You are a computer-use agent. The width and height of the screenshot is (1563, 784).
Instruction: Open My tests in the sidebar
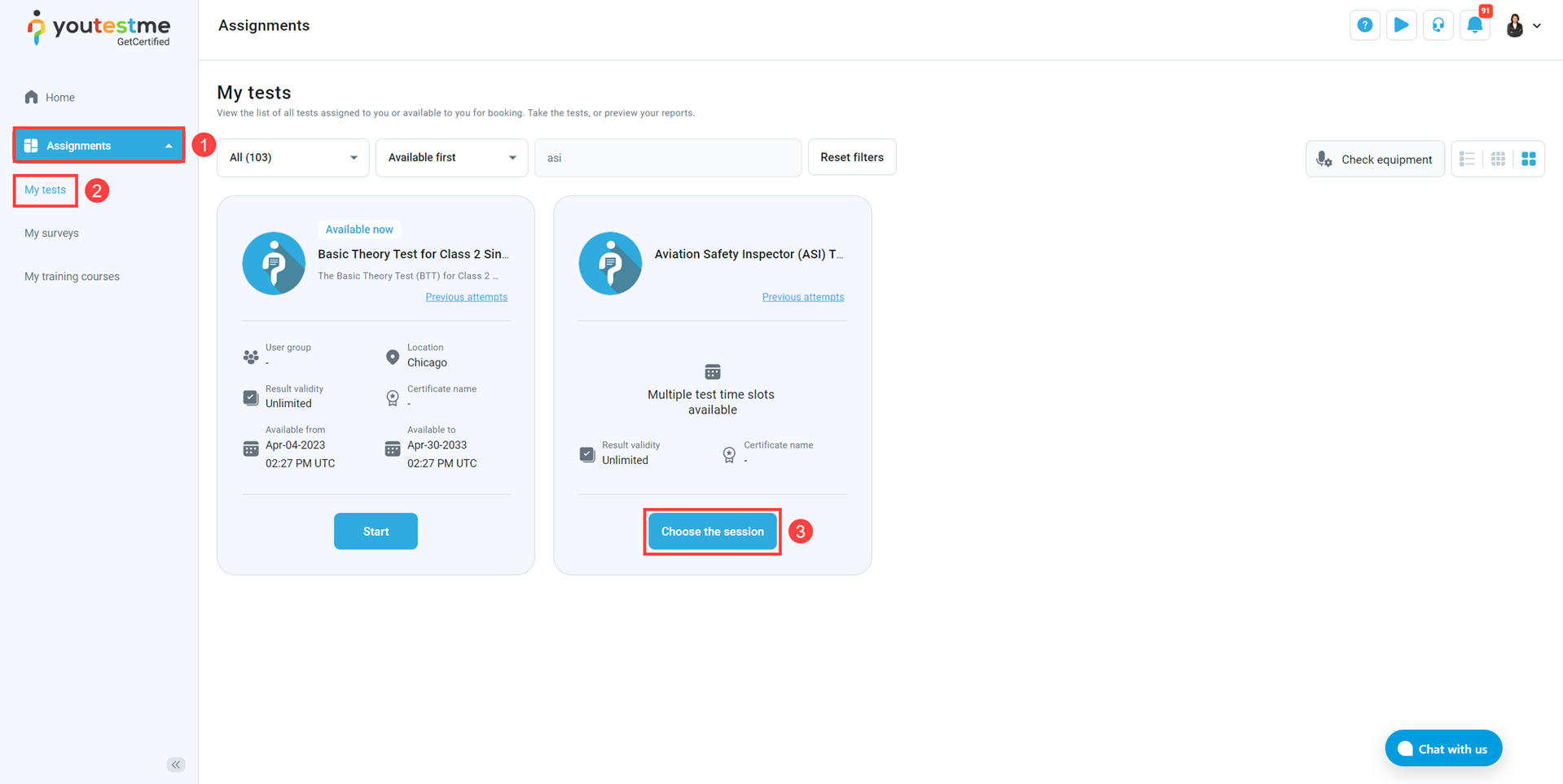[45, 190]
